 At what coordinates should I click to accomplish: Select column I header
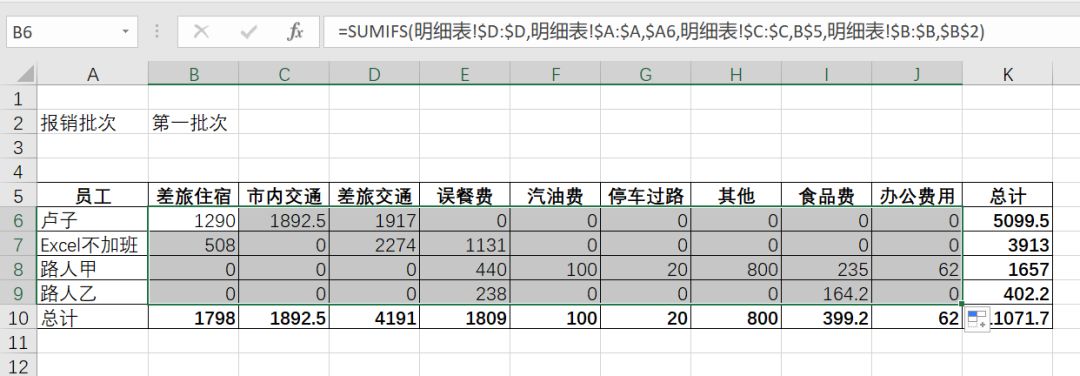[826, 75]
